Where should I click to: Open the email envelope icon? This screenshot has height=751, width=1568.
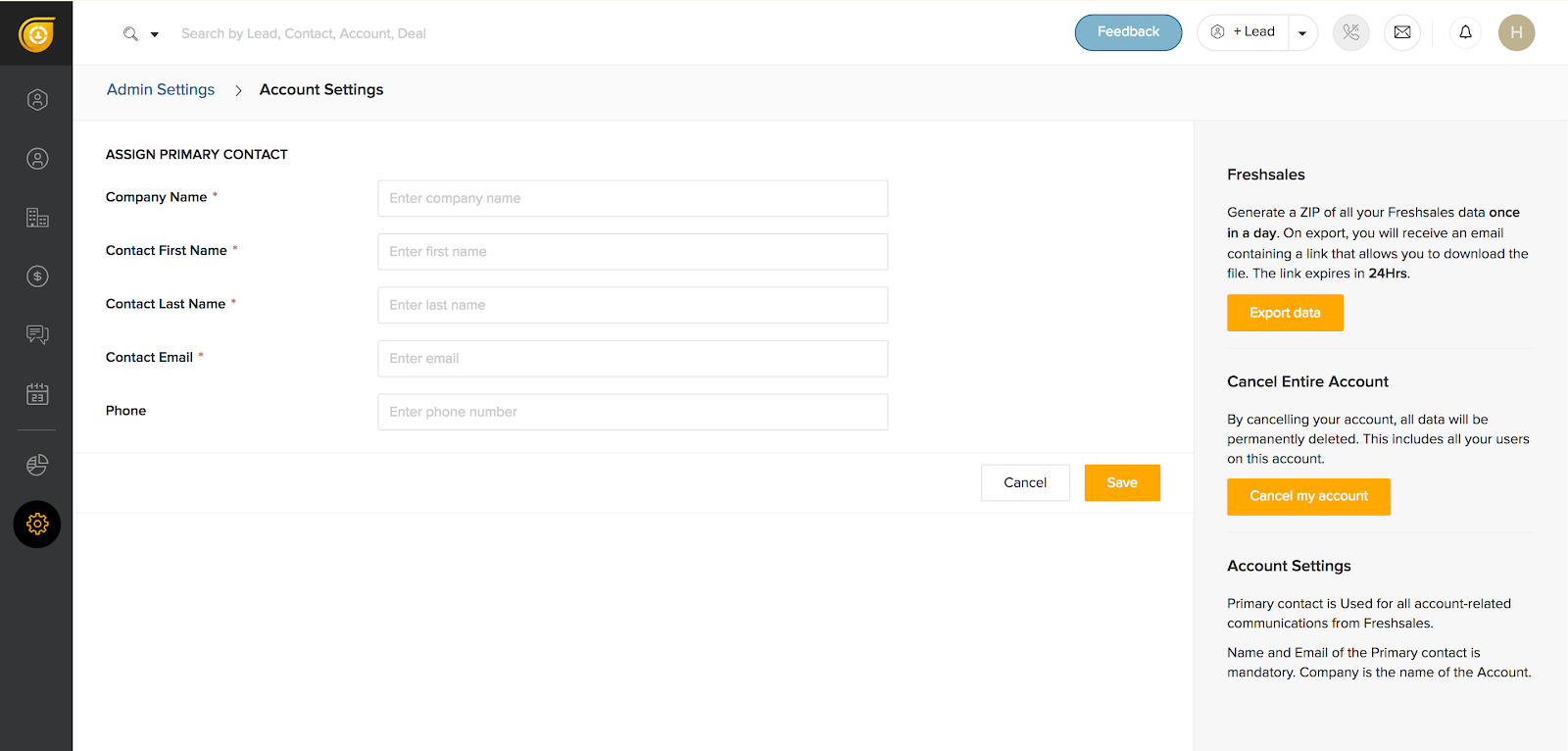(x=1402, y=32)
